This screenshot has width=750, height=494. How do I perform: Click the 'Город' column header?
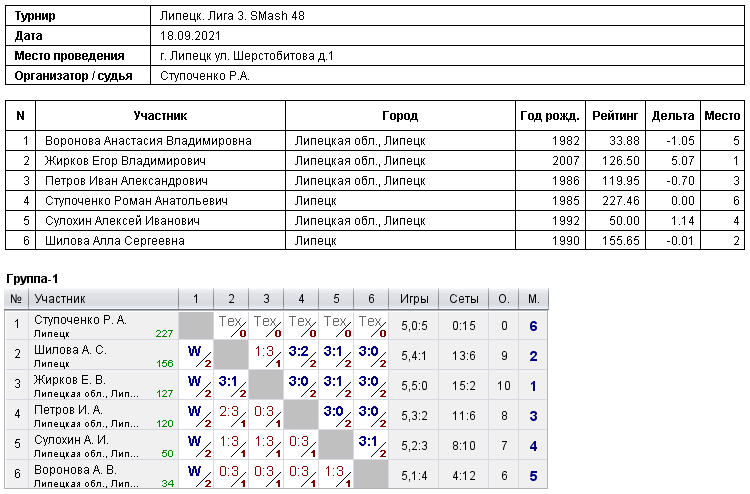click(400, 116)
